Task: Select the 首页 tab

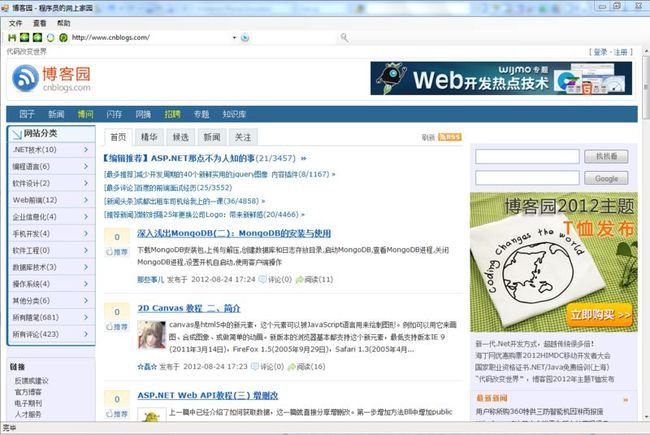Action: (118, 137)
